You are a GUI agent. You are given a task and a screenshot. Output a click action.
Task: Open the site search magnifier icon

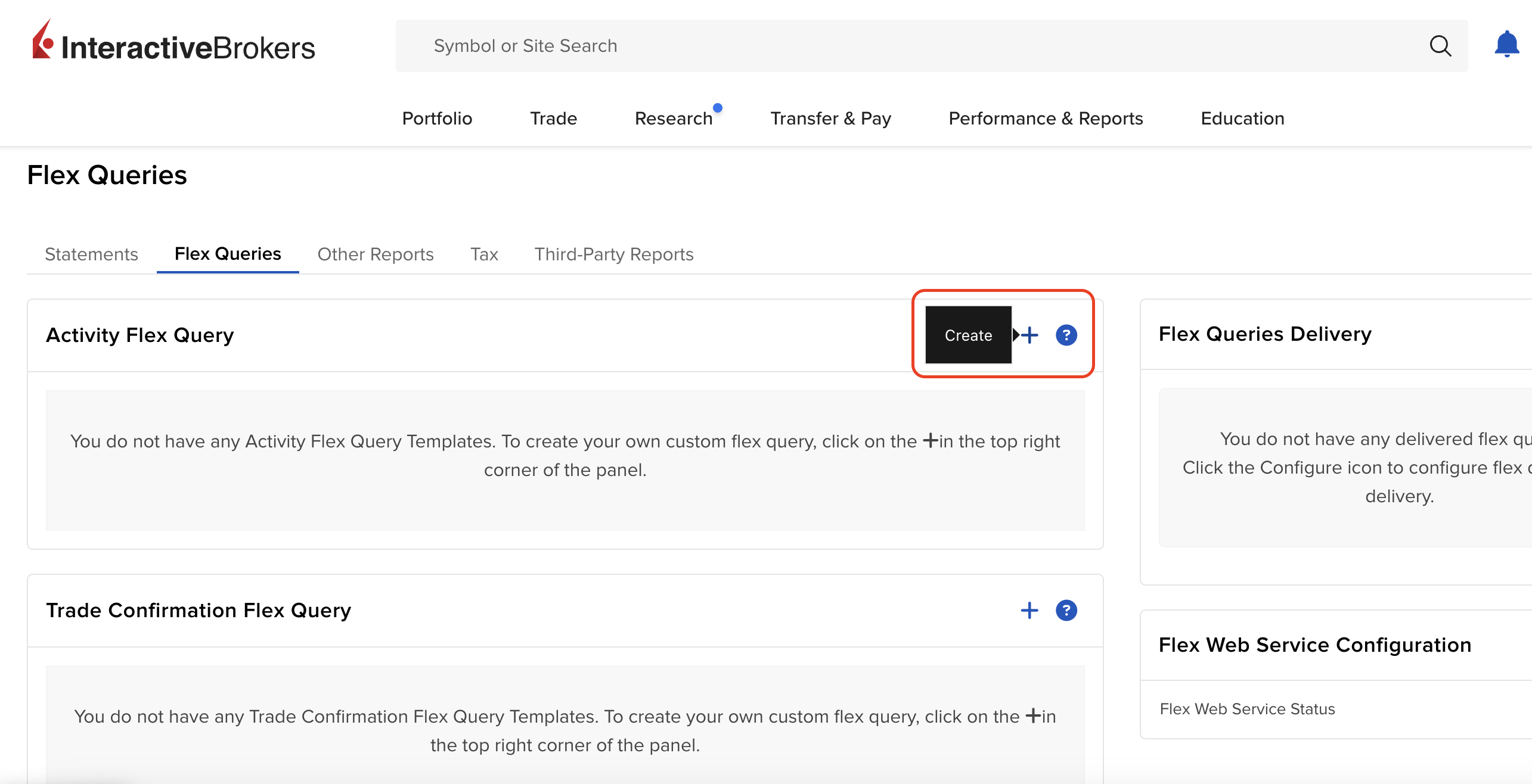tap(1441, 45)
